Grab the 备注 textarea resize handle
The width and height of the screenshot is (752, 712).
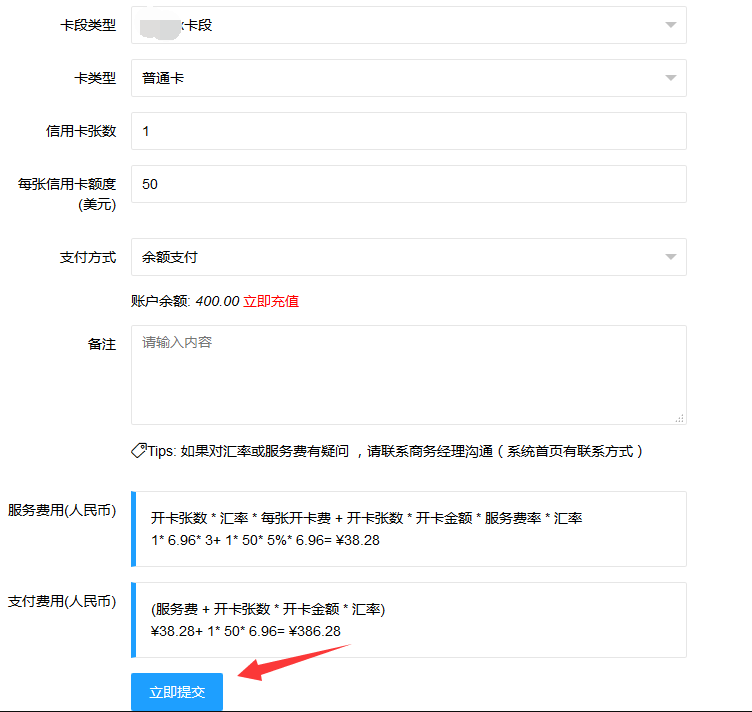pos(680,418)
